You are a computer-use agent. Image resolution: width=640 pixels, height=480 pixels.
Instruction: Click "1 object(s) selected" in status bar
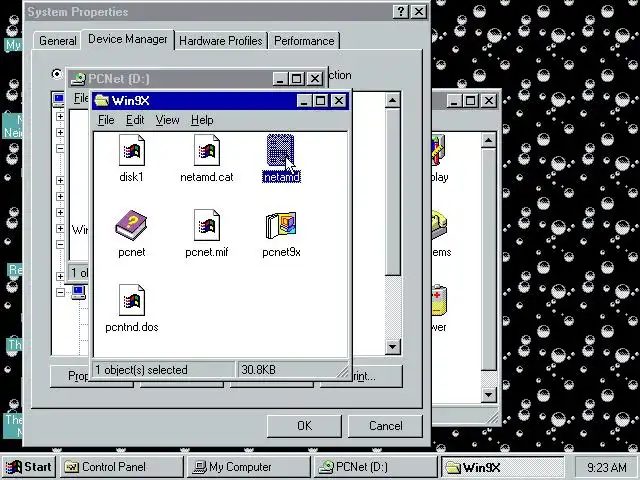click(x=141, y=370)
